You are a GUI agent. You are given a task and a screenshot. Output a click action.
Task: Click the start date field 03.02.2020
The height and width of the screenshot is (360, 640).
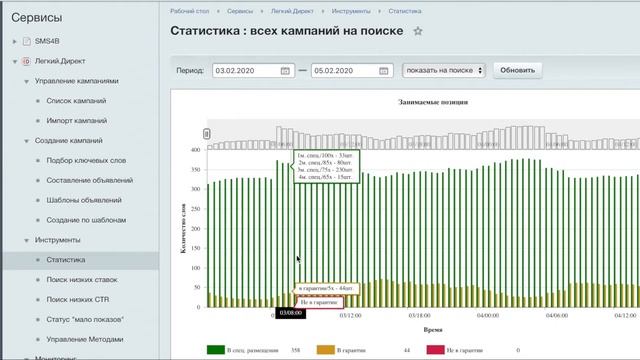click(x=253, y=71)
